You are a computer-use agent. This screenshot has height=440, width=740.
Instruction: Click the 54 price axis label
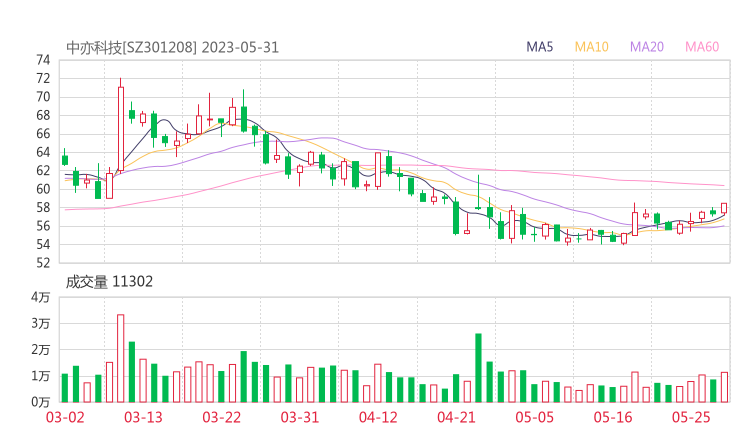coord(43,244)
